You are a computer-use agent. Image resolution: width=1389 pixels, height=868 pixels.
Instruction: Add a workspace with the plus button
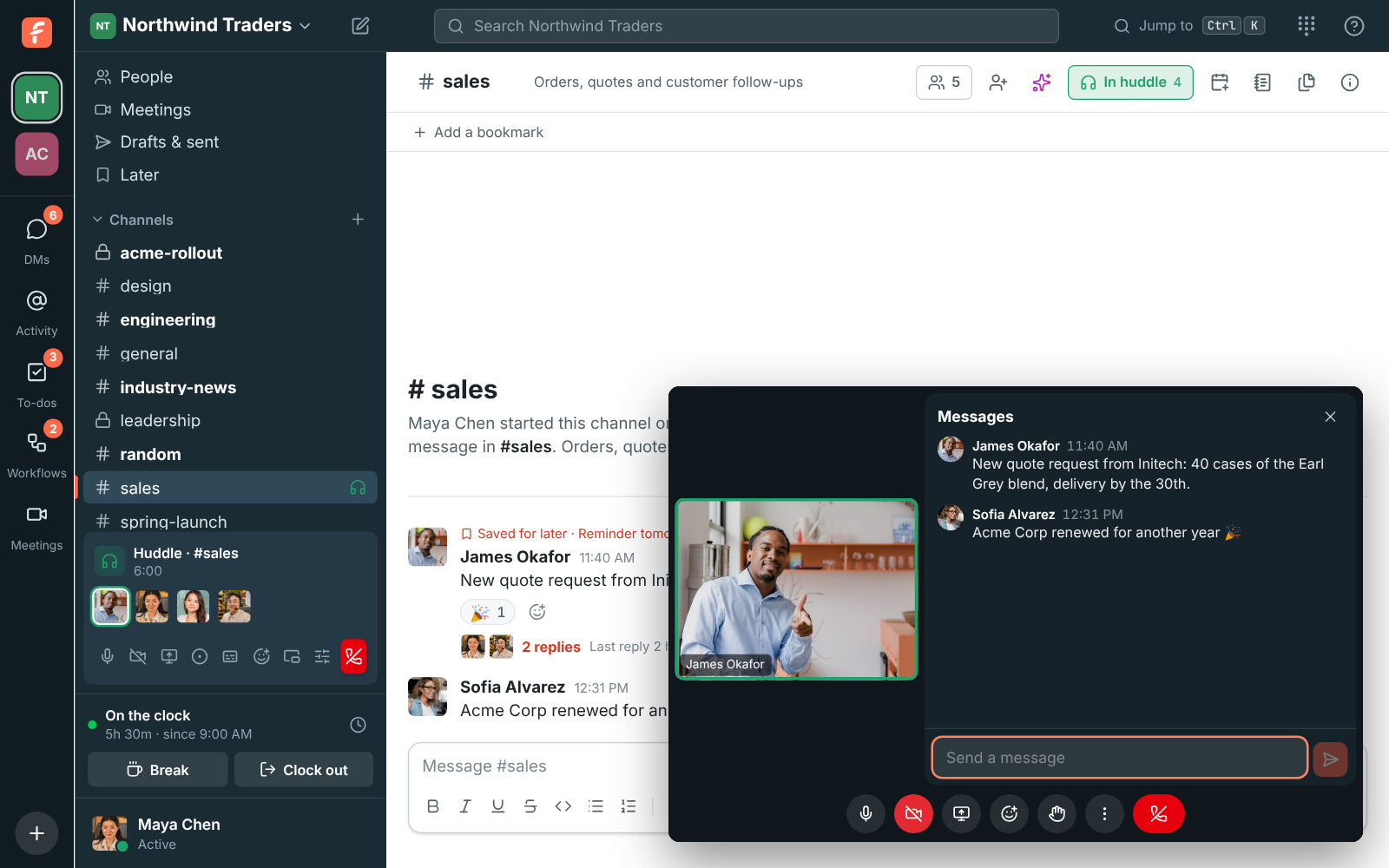36,833
